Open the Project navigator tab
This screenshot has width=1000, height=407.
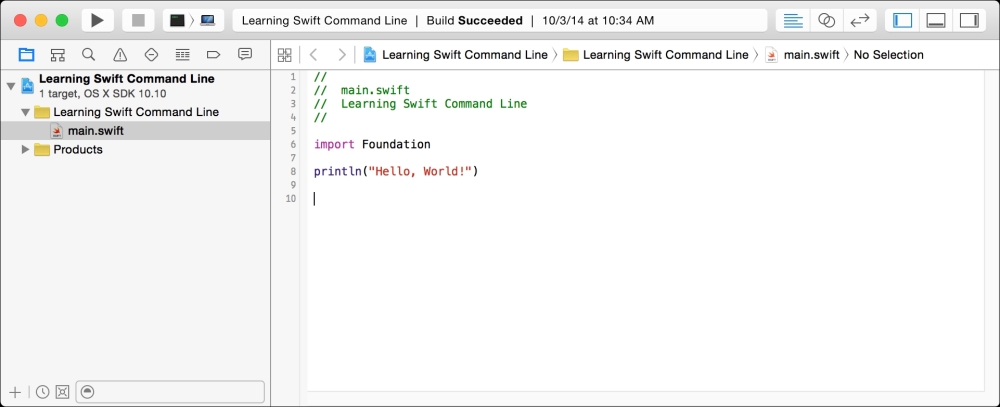click(26, 55)
